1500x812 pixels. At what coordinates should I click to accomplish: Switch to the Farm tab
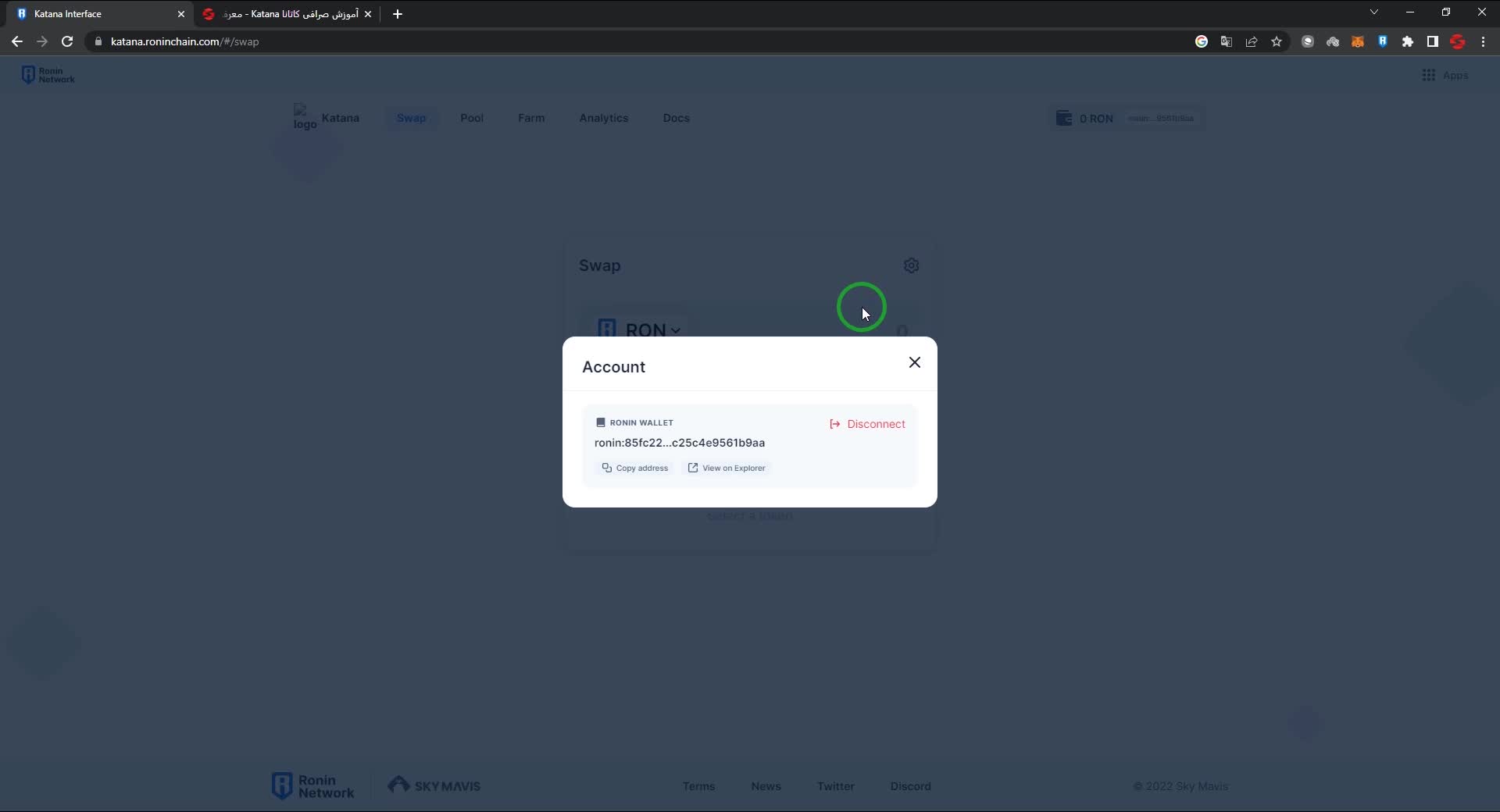[x=531, y=118]
